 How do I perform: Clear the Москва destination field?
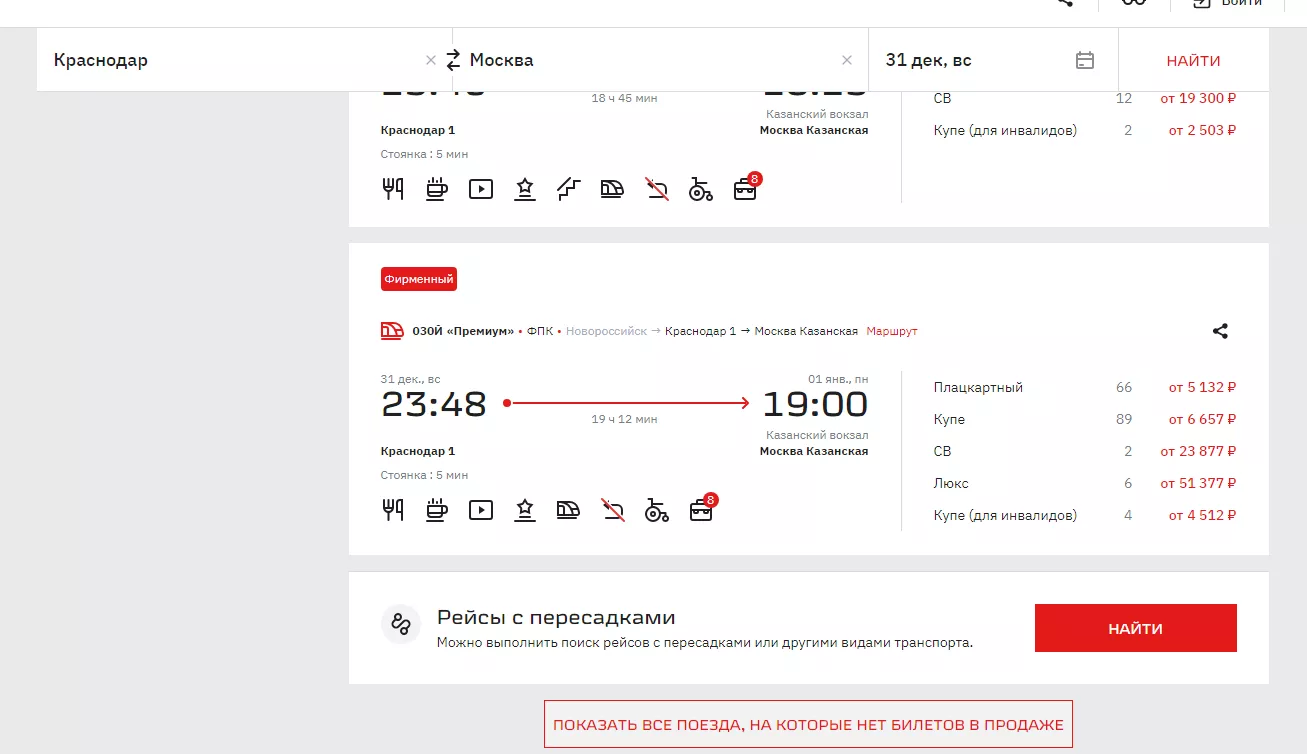point(847,60)
